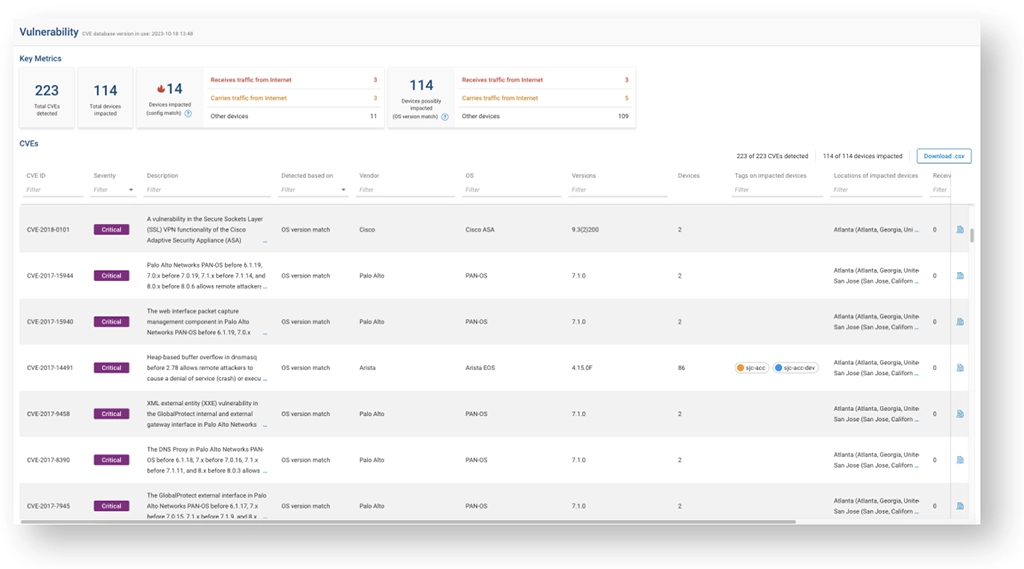Expand truncated description of CVE-2017-9458
Image resolution: width=1024 pixels, height=569 pixels.
click(x=264, y=425)
